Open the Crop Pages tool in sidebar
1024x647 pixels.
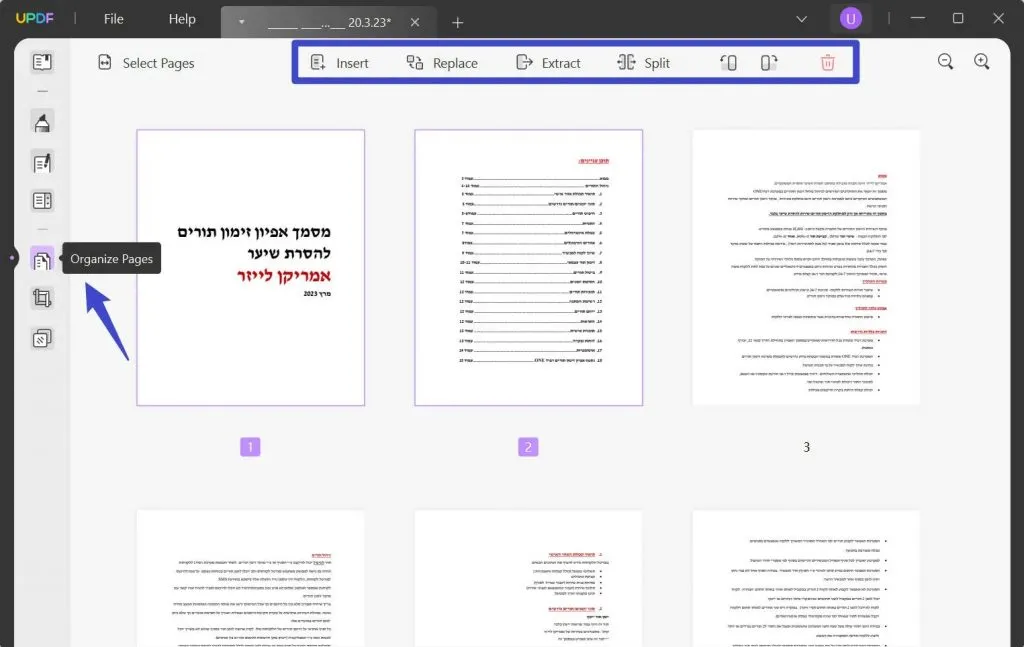coord(42,298)
